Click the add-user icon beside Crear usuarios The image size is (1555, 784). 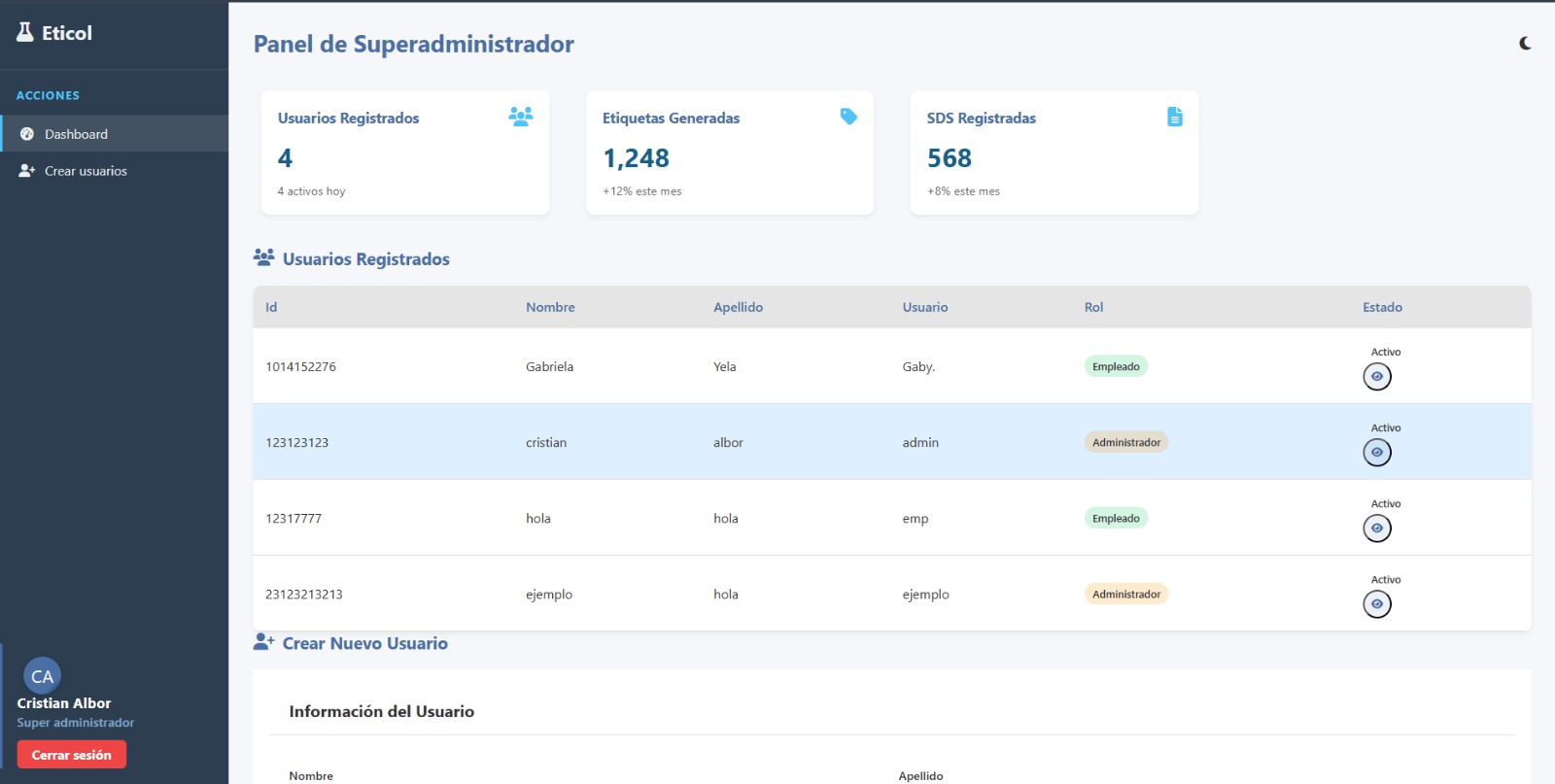click(27, 171)
